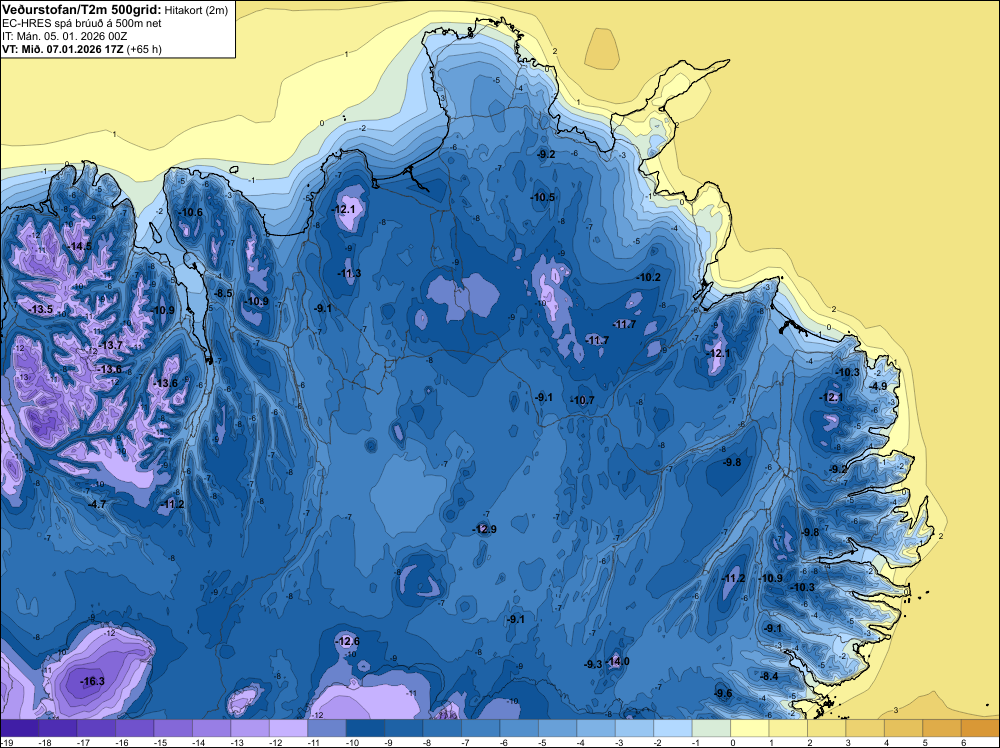Select the 'EC-HRES spá brúuð á 500m net' line
This screenshot has width=1000, height=748.
coord(82,24)
